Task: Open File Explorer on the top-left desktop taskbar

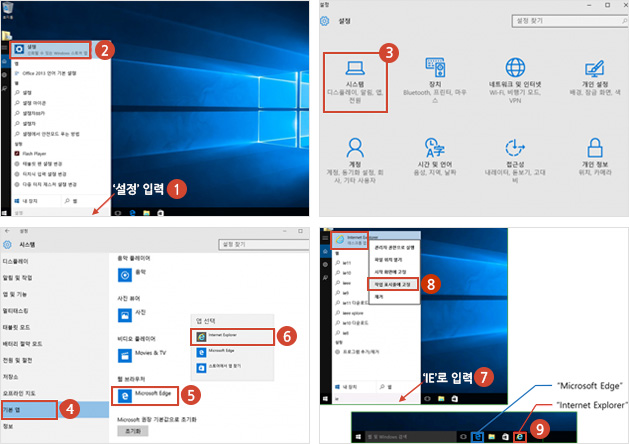Action: pyautogui.click(x=146, y=213)
